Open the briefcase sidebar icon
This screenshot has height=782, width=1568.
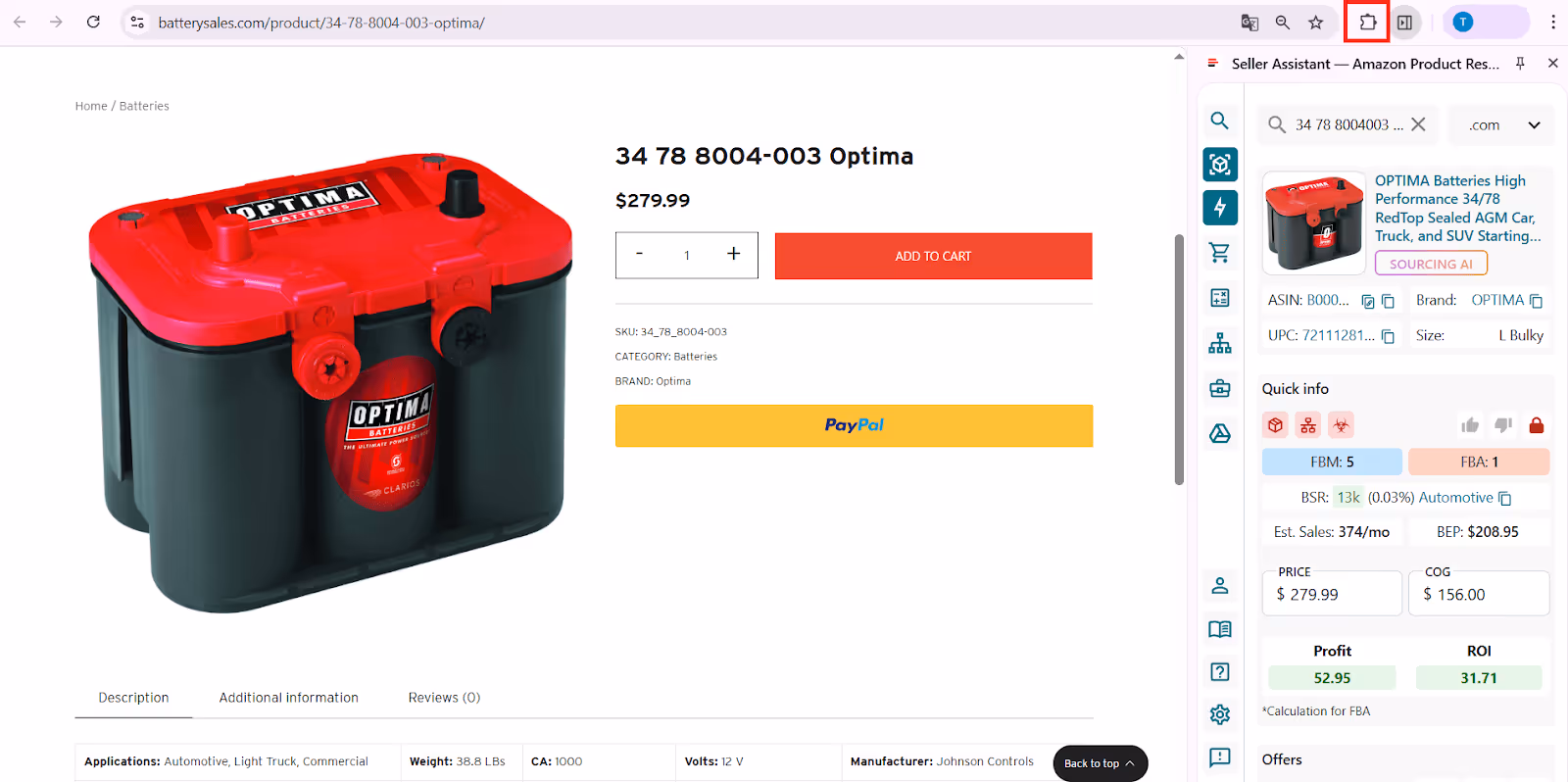pyautogui.click(x=1219, y=388)
